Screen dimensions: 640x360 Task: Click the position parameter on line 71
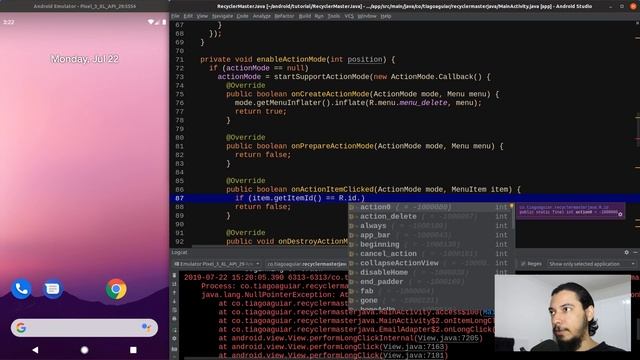pos(365,60)
